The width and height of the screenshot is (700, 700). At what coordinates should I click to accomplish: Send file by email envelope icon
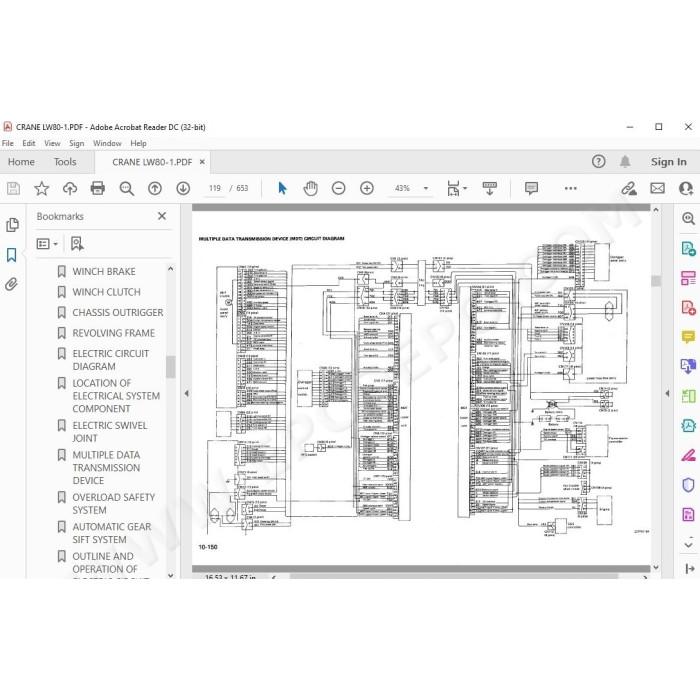pos(657,188)
